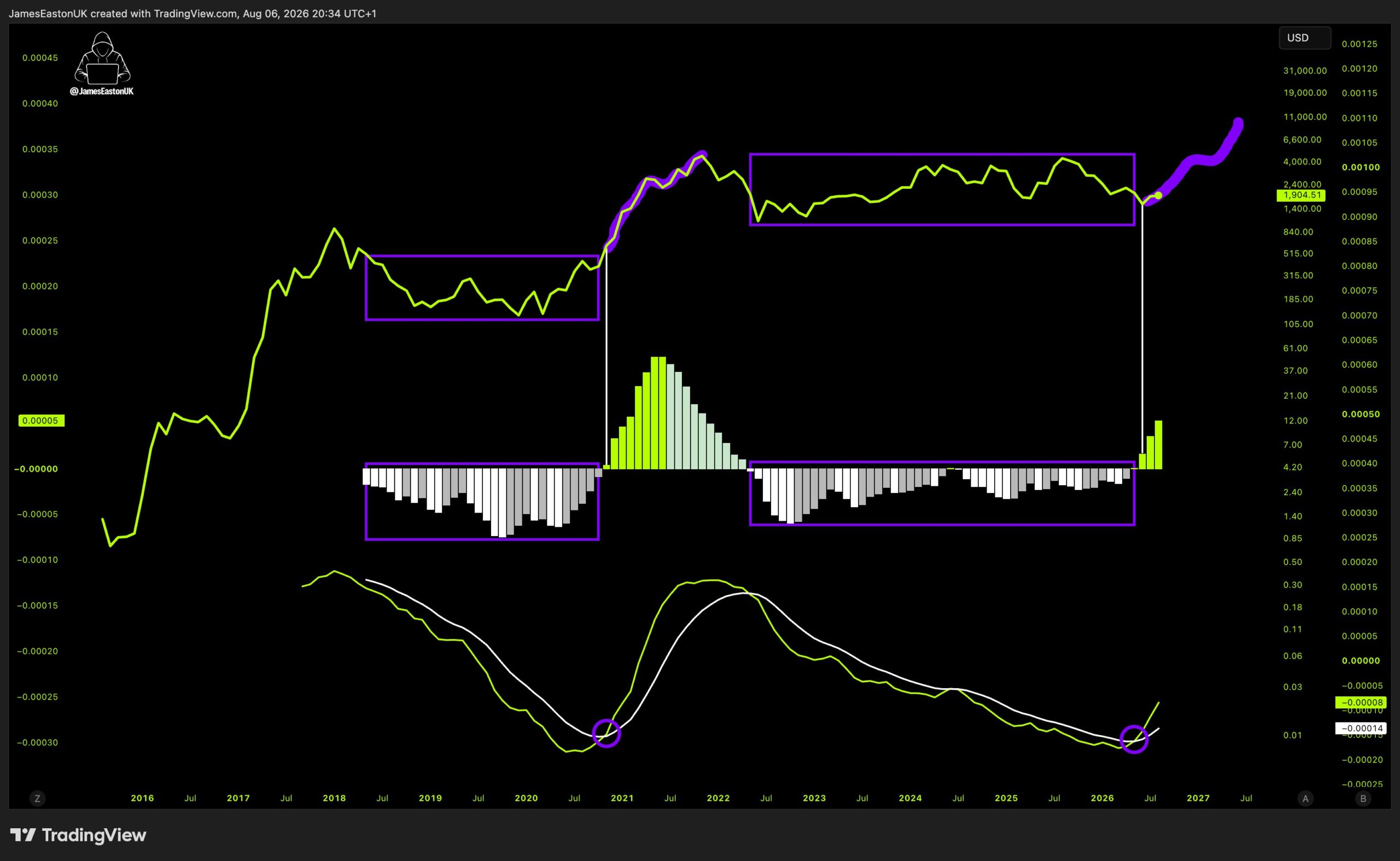Click the 2024 label on the time axis
The image size is (1400, 861).
pyautogui.click(x=911, y=798)
